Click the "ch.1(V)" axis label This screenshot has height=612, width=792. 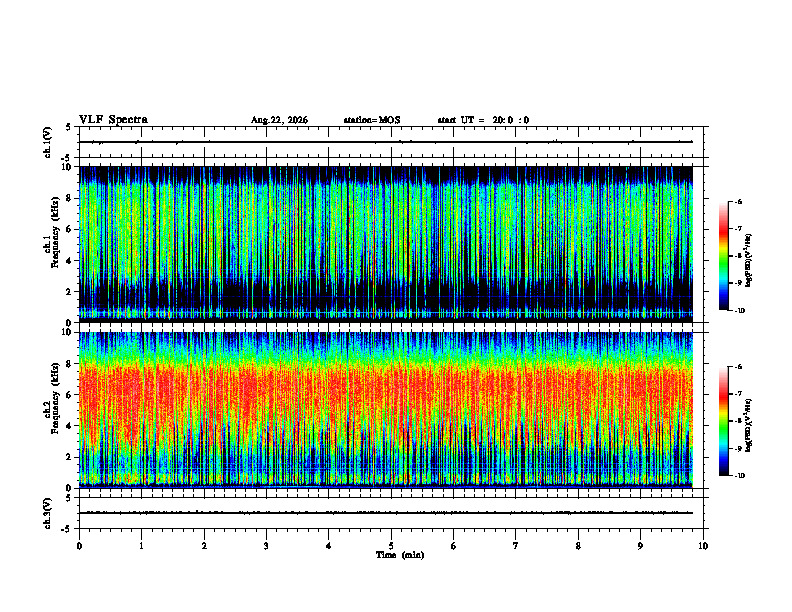pos(48,142)
